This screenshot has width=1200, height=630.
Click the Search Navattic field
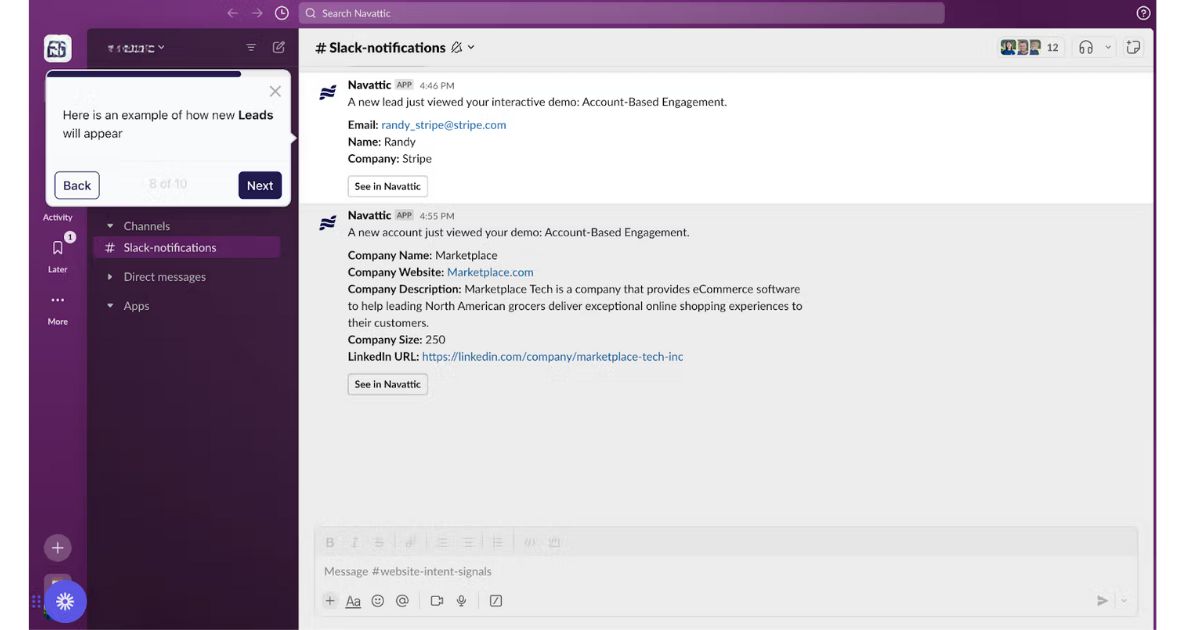point(620,13)
